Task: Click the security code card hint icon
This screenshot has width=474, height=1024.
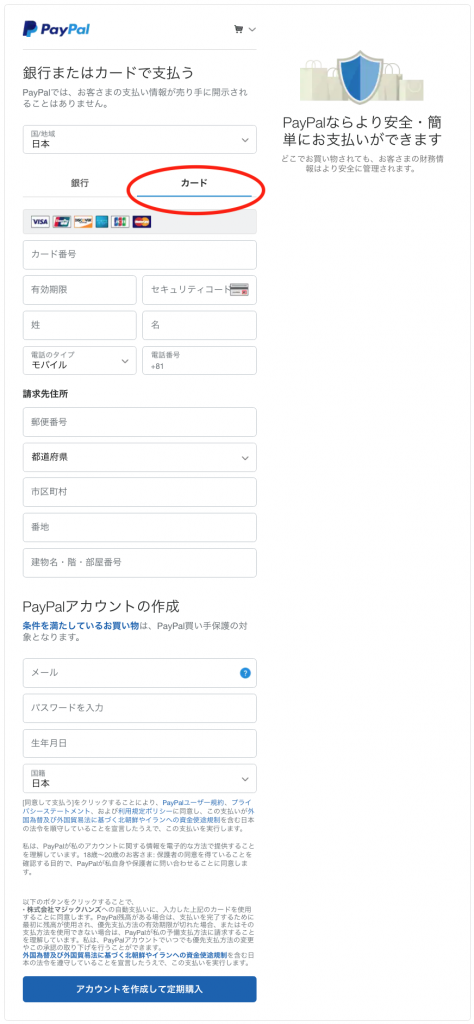Action: 240,289
